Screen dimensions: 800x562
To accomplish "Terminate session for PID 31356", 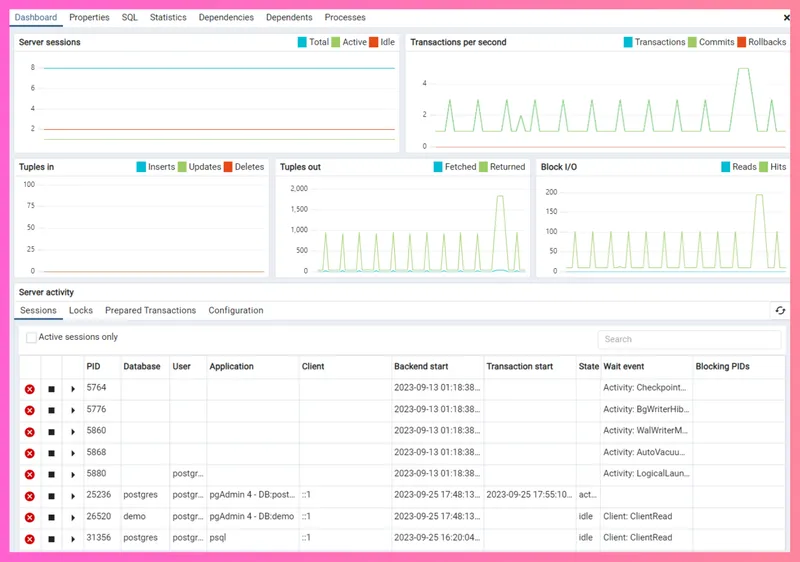I will pos(30,539).
